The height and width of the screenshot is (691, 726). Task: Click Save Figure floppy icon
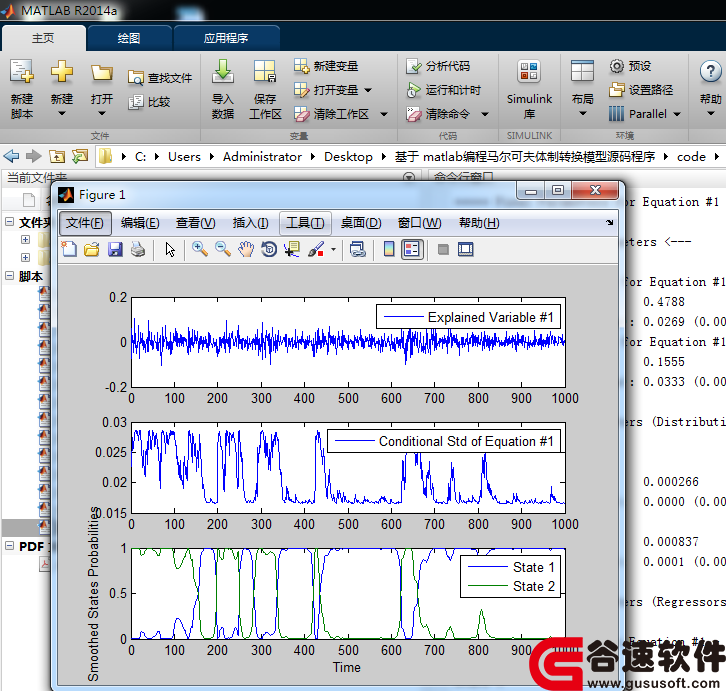[x=115, y=250]
